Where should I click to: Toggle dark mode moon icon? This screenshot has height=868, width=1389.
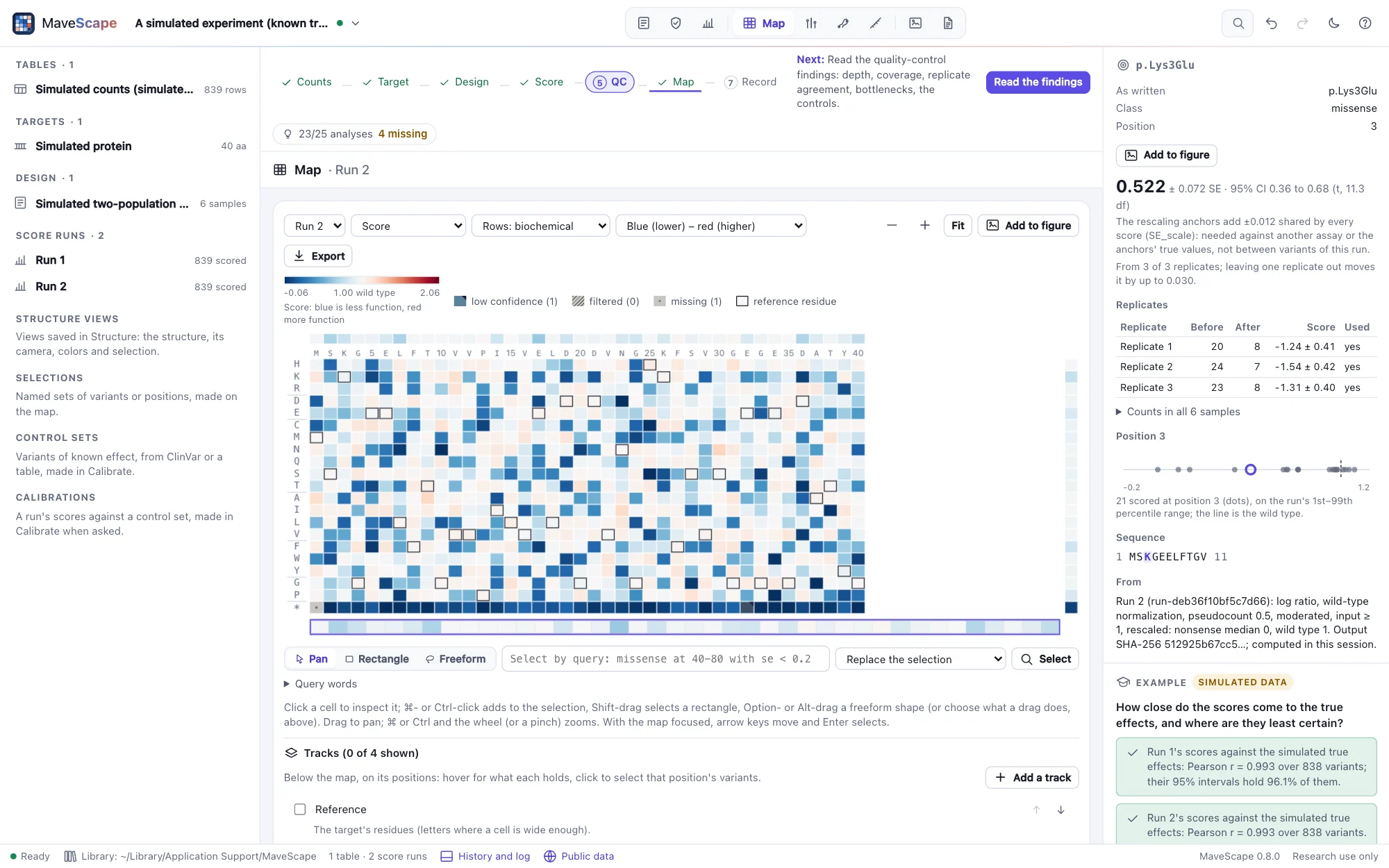[x=1333, y=23]
